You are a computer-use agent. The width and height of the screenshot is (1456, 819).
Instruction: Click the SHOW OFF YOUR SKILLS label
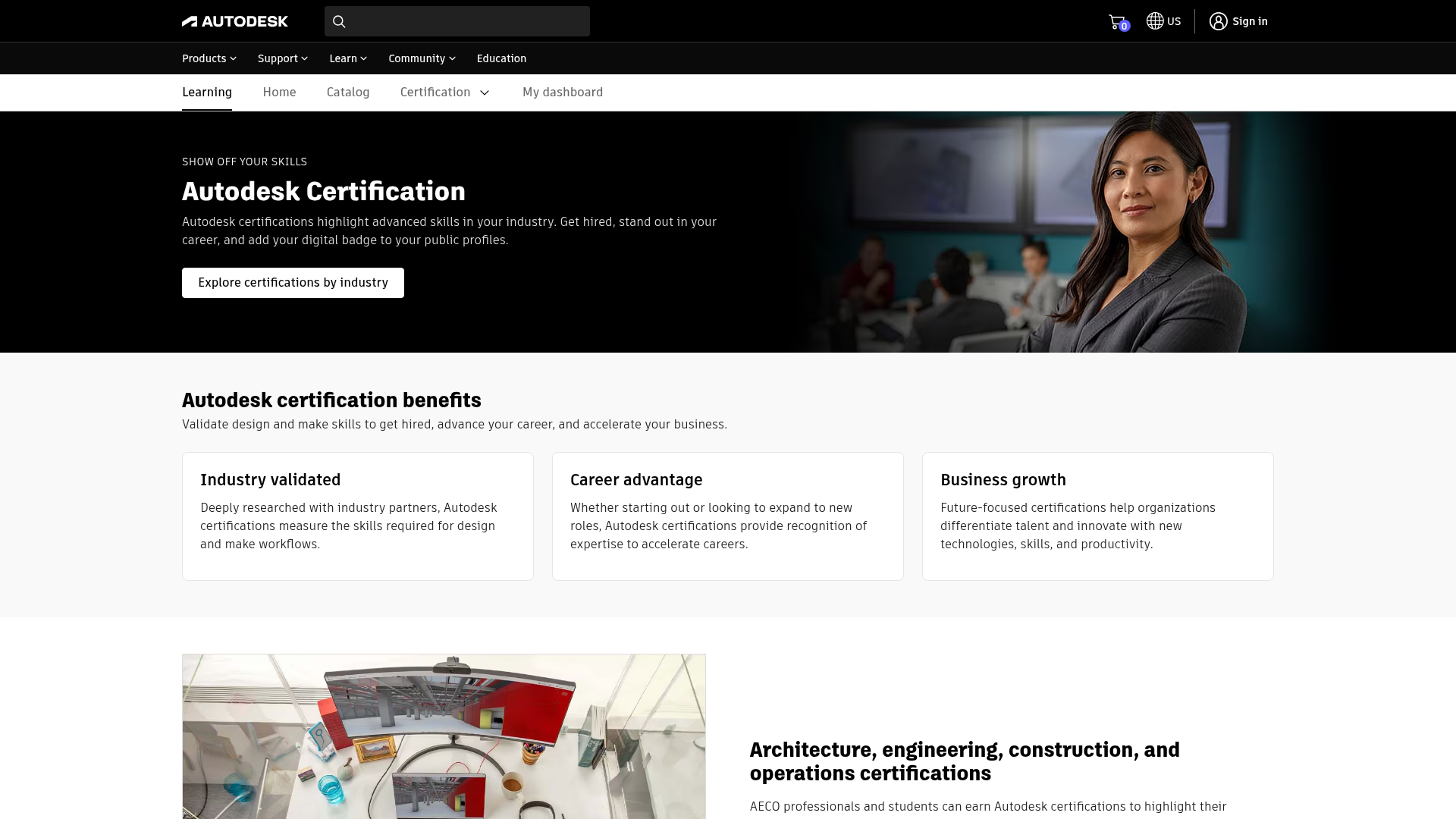[244, 162]
